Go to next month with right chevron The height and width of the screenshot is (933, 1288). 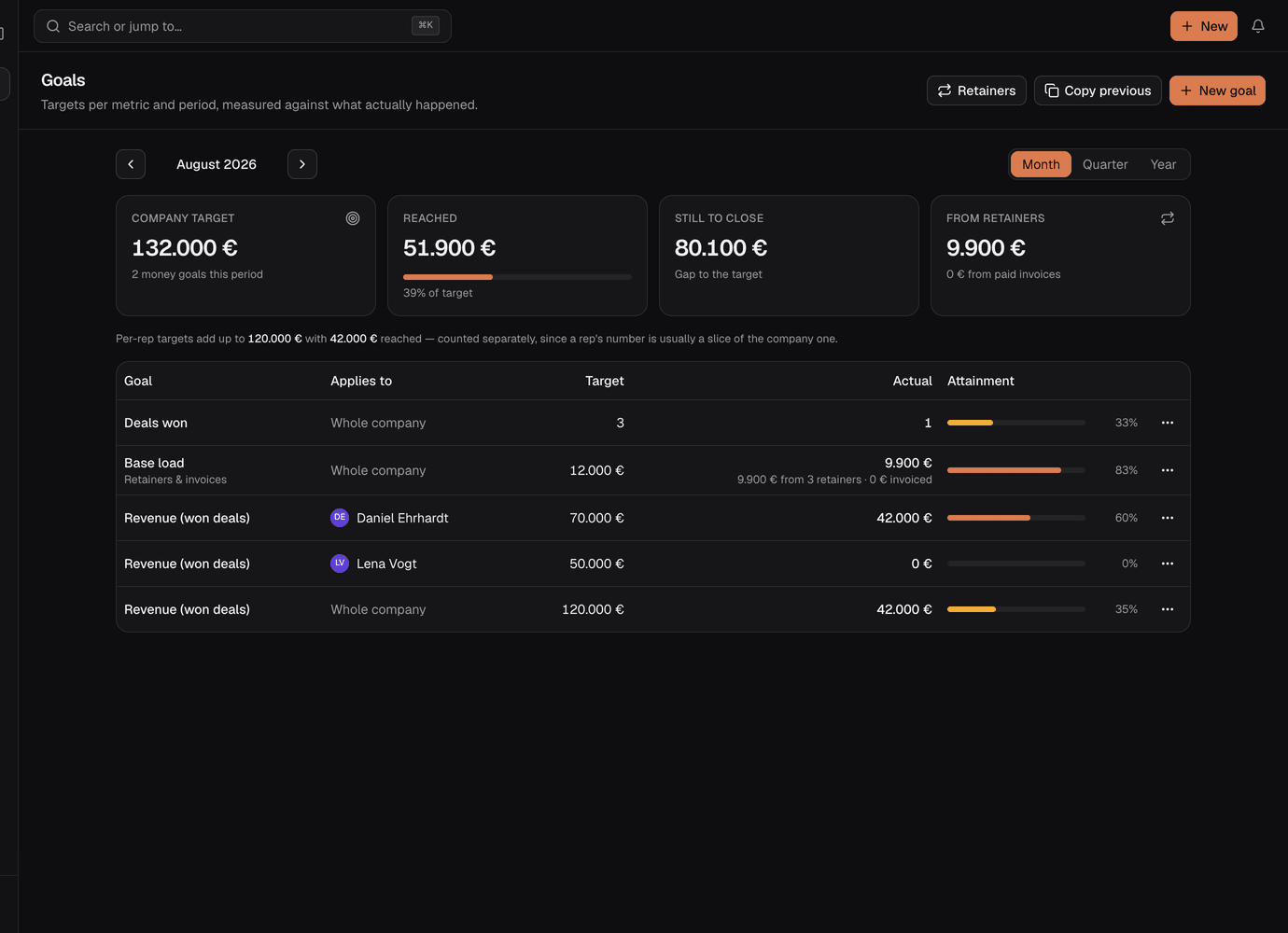pos(302,164)
